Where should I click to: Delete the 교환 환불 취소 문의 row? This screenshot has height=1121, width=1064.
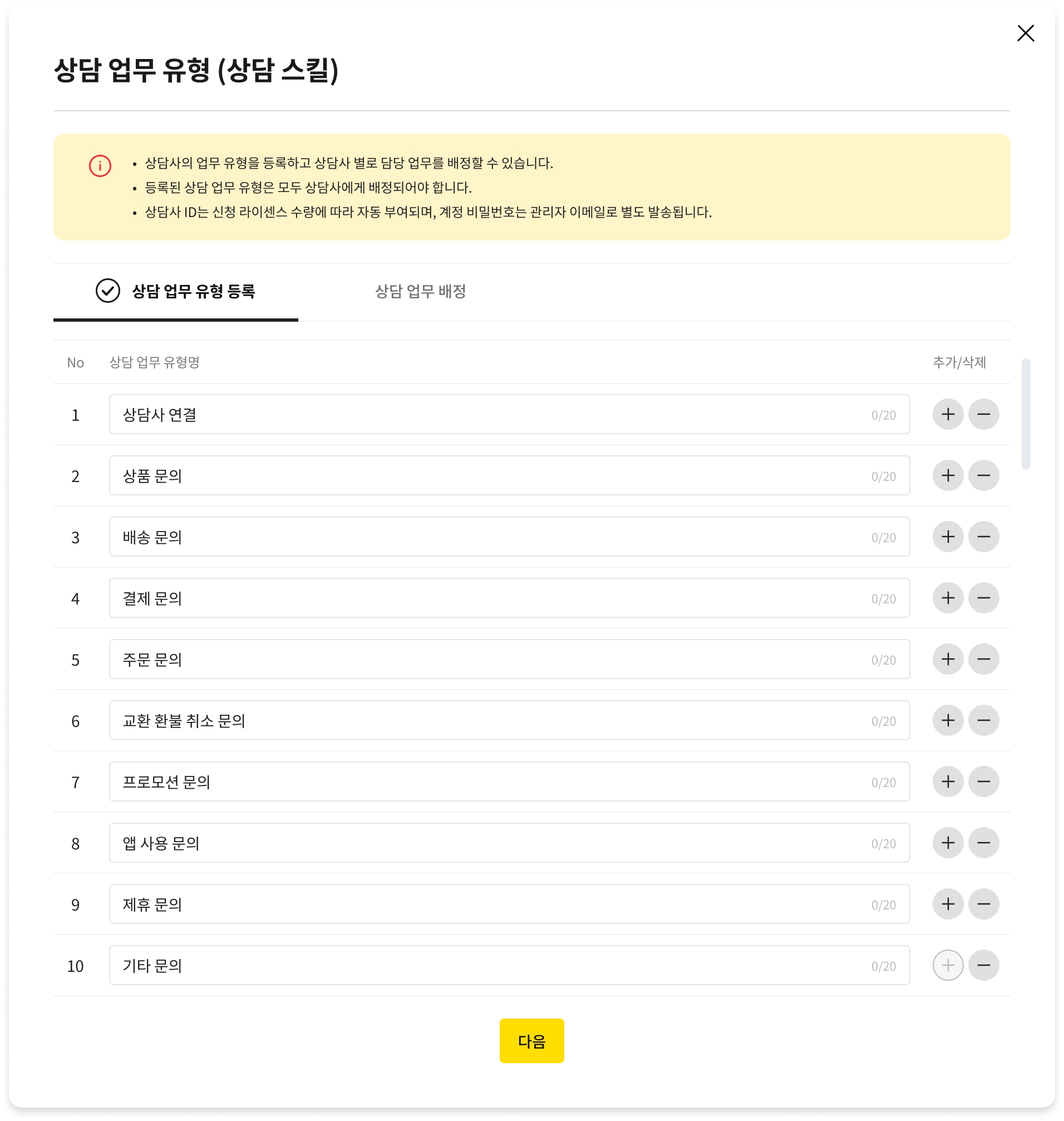[x=983, y=720]
